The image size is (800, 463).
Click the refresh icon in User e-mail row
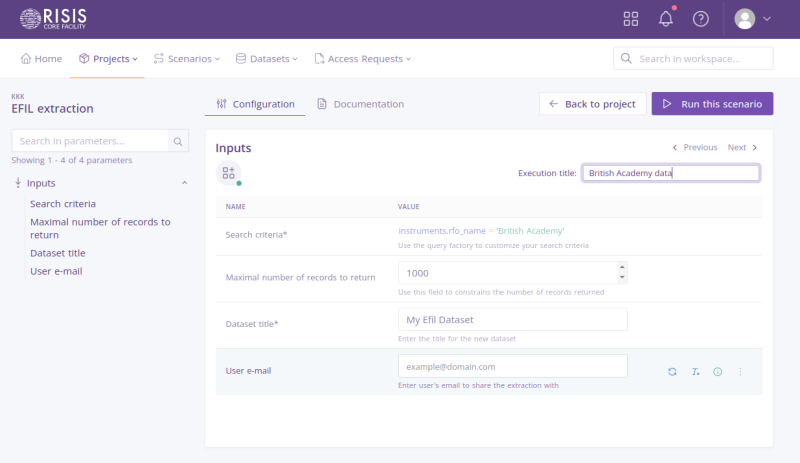point(672,372)
